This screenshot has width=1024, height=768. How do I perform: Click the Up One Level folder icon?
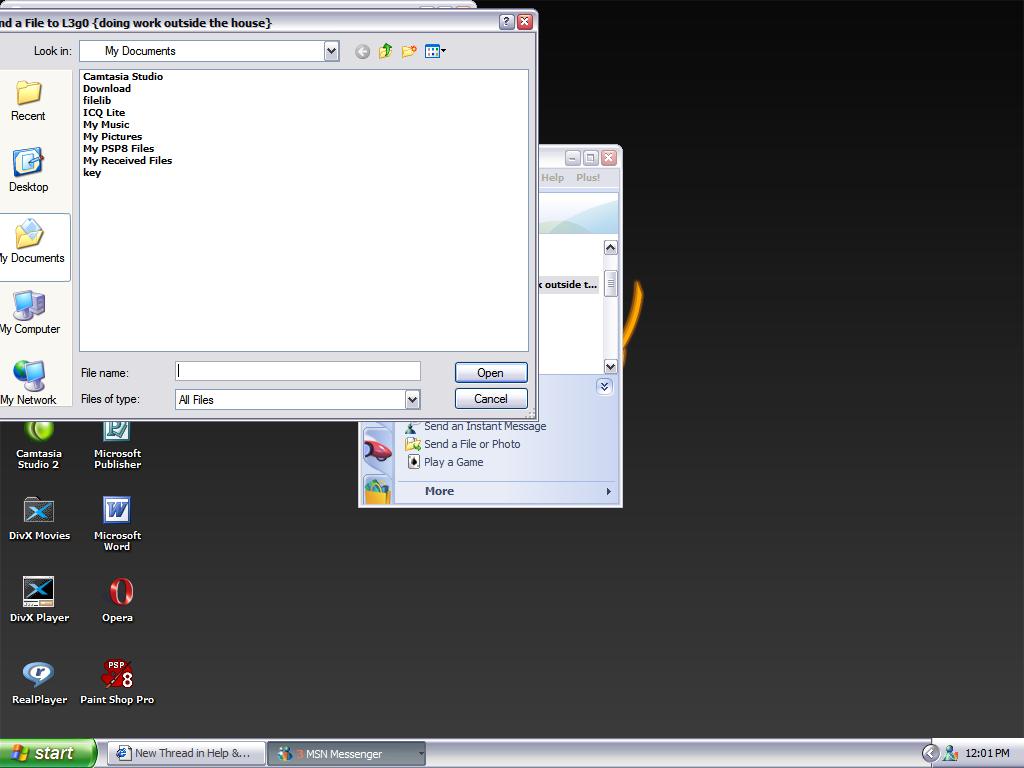(385, 51)
